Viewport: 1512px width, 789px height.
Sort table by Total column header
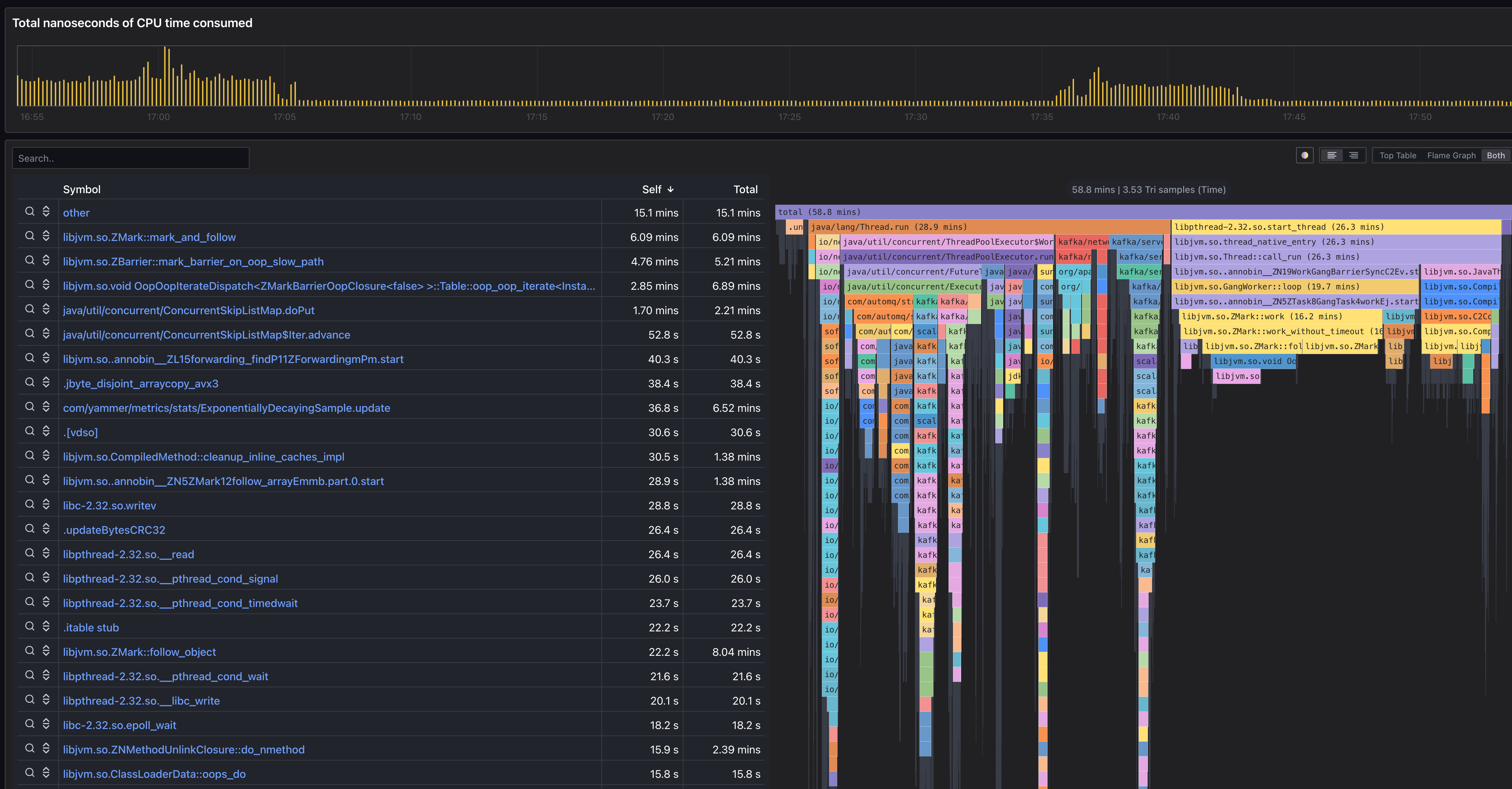745,189
